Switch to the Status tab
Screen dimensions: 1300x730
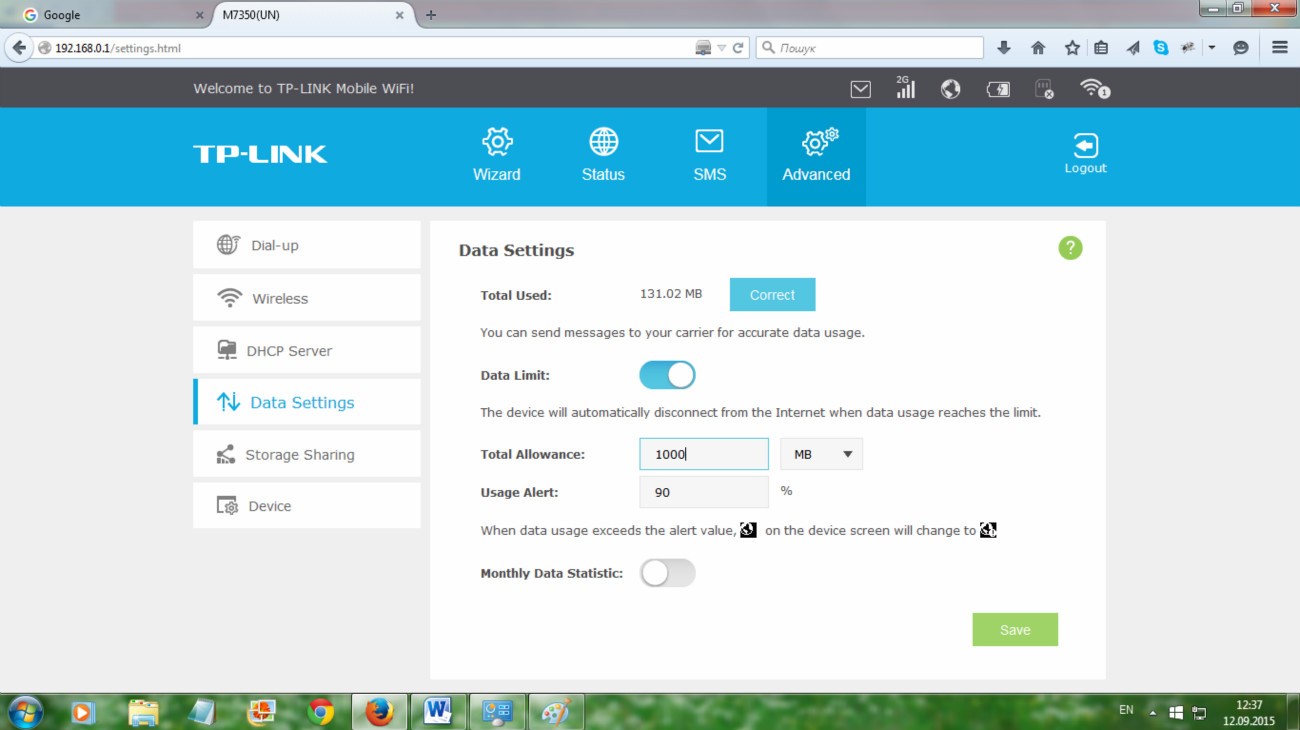(603, 155)
